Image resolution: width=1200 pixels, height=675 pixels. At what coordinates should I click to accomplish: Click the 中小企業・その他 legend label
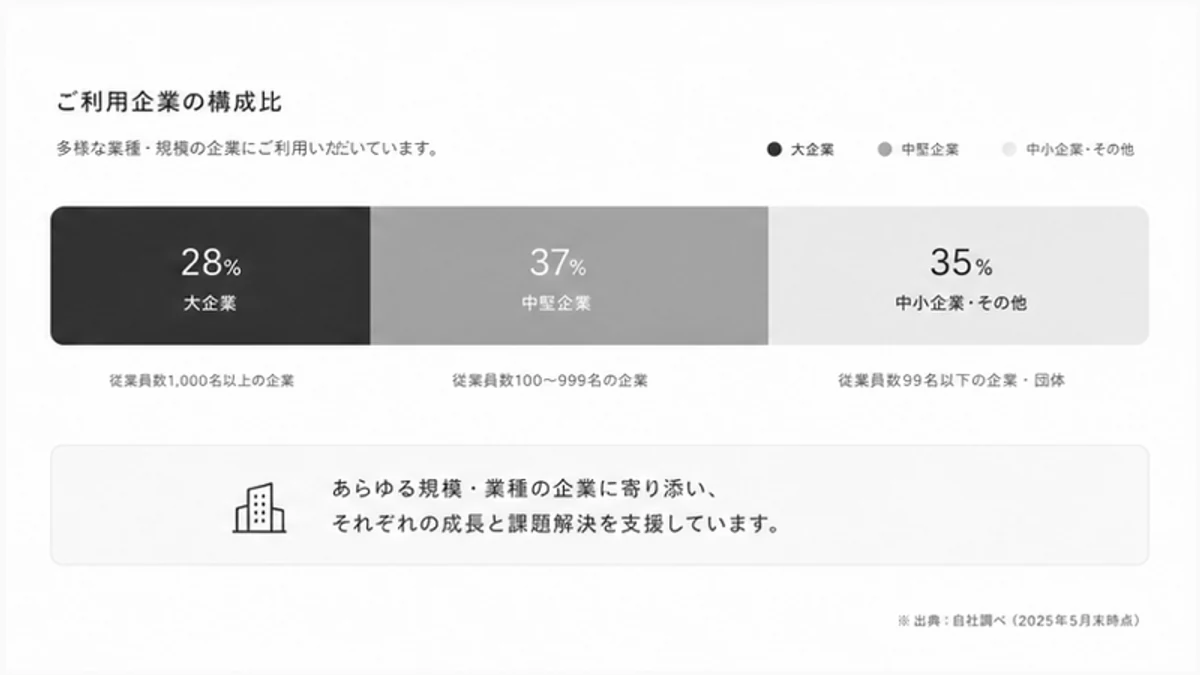1080,150
